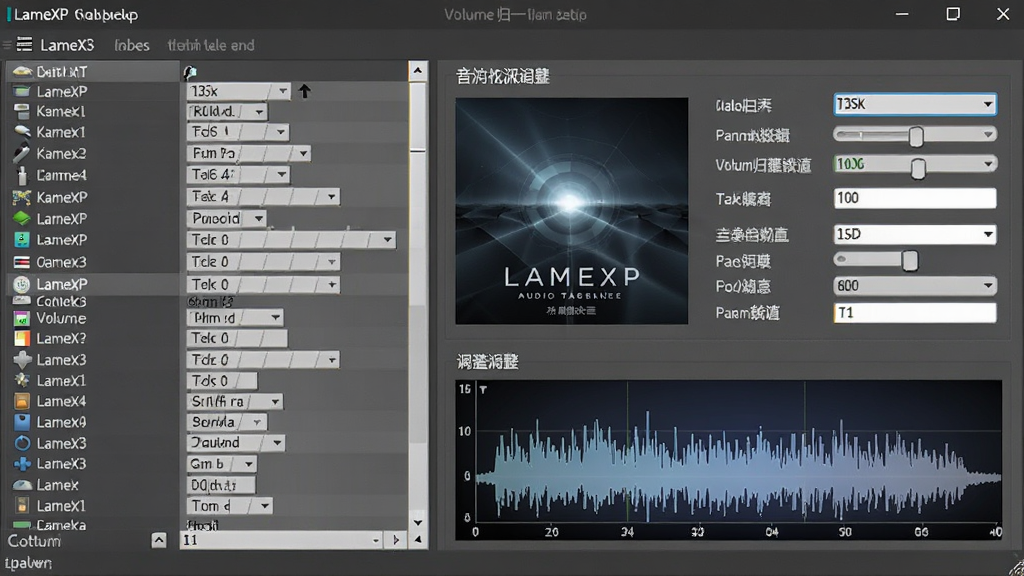
Task: Click the green diamond LameXP icon
Action: 22,218
